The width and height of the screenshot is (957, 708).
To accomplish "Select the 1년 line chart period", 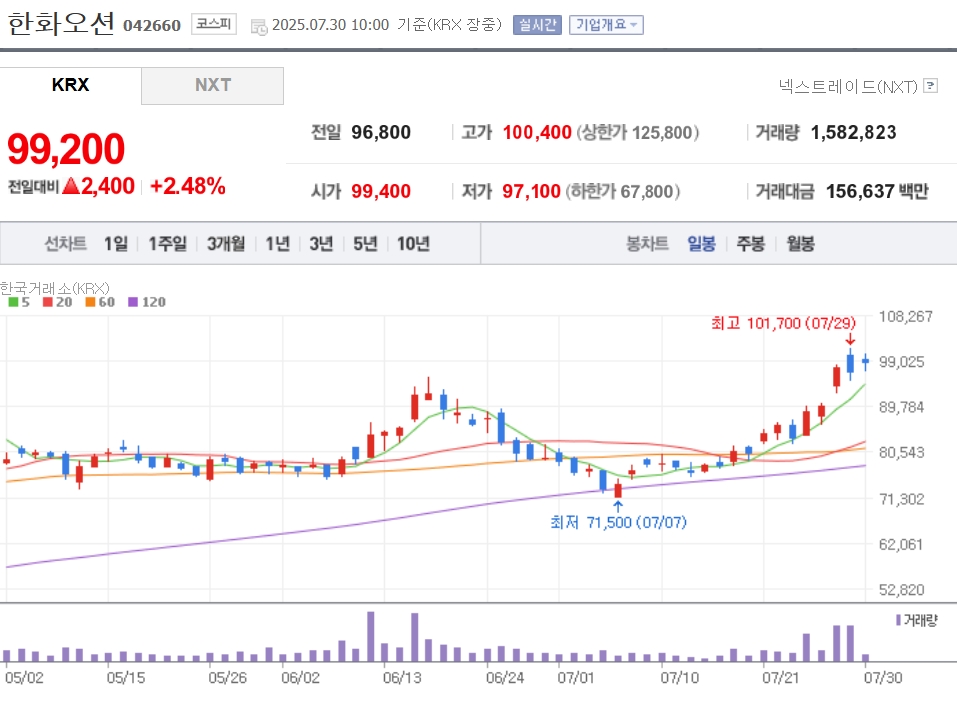I will click(x=278, y=244).
